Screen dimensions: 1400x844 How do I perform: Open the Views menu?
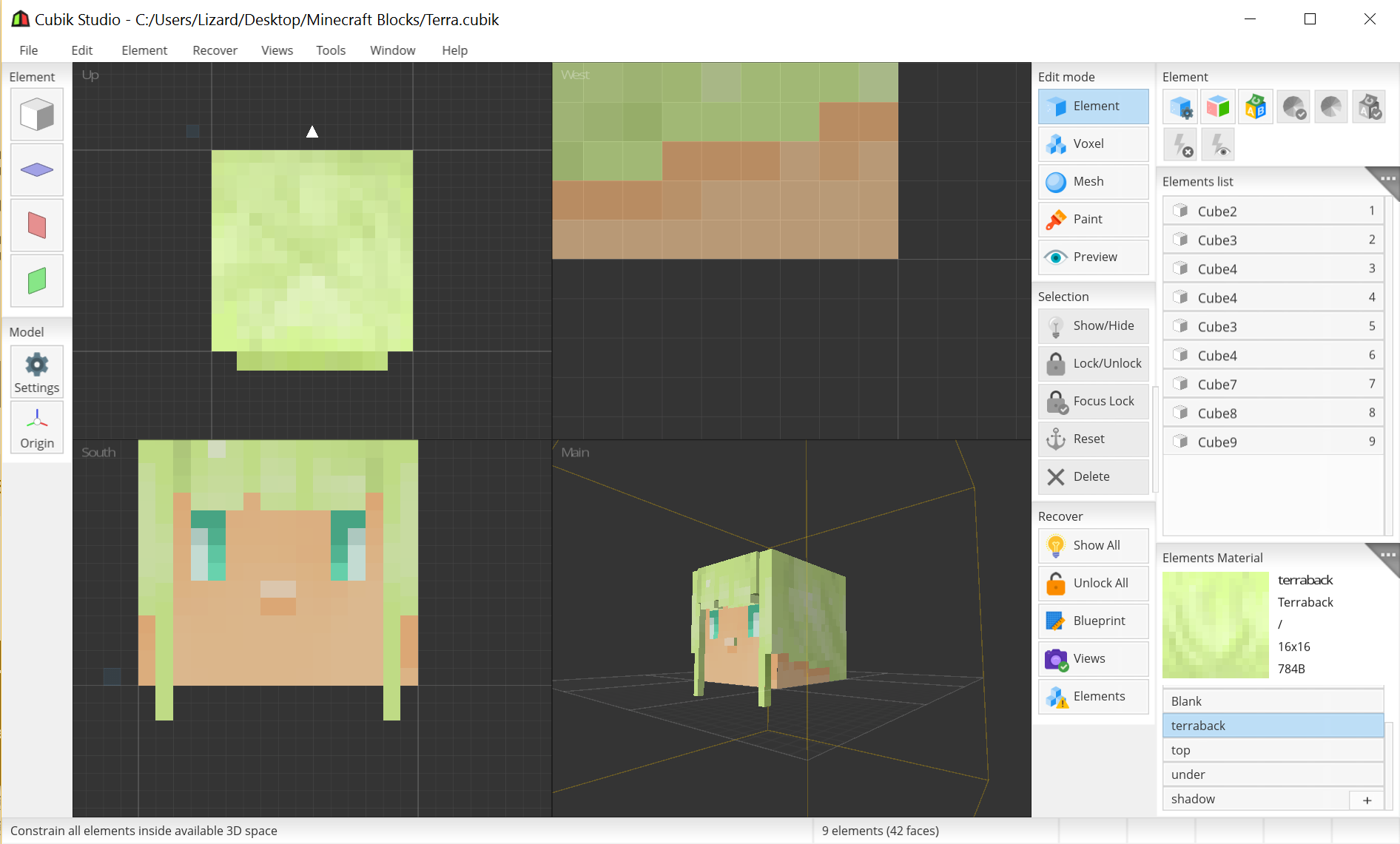pyautogui.click(x=277, y=50)
